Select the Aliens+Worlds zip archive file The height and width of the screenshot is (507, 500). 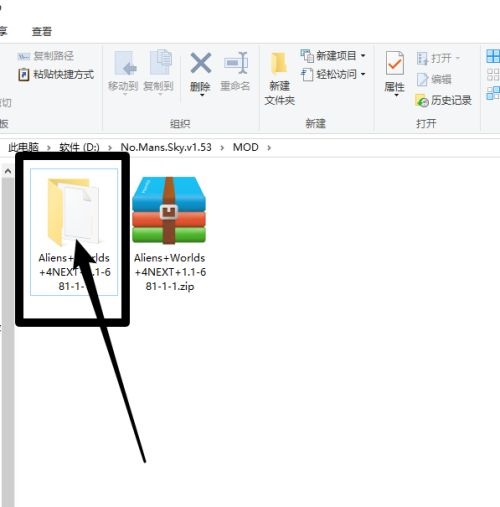169,233
